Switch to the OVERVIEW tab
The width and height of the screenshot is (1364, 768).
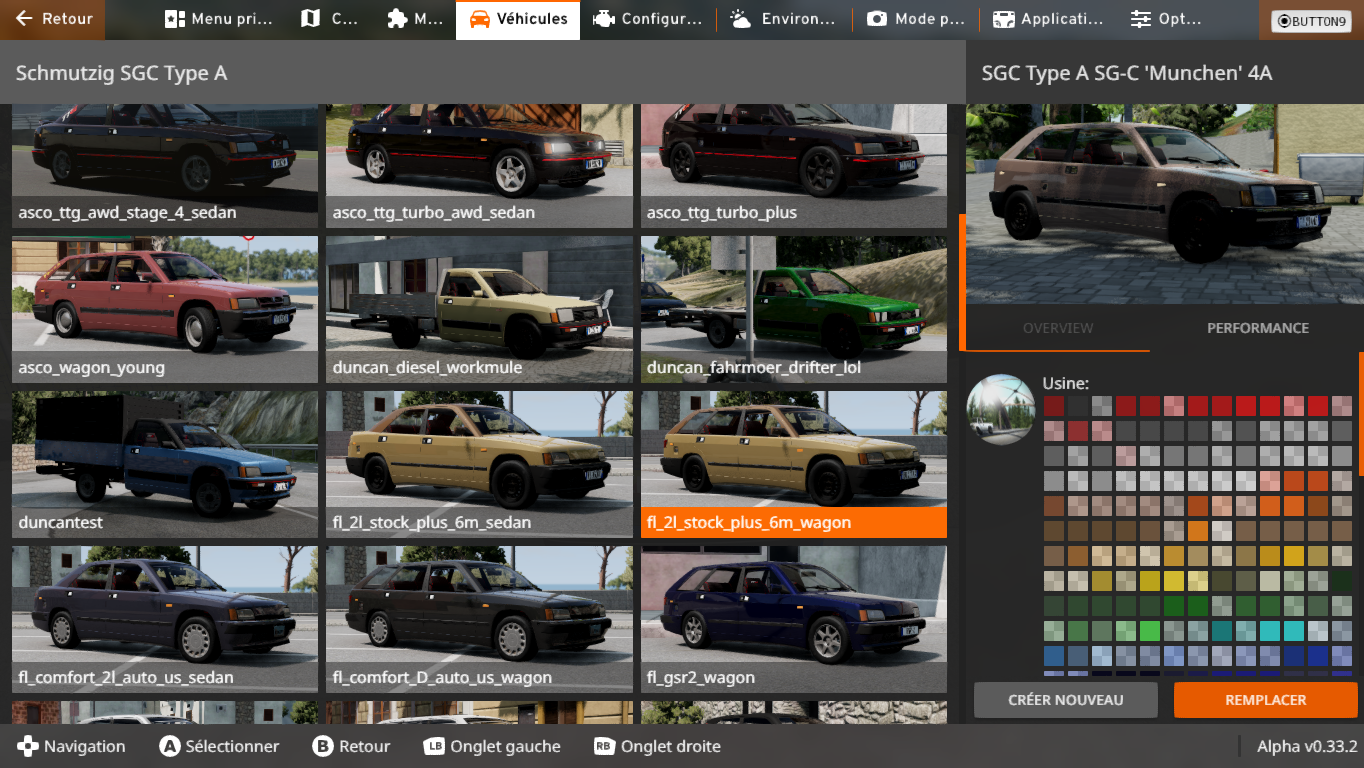tap(1058, 328)
